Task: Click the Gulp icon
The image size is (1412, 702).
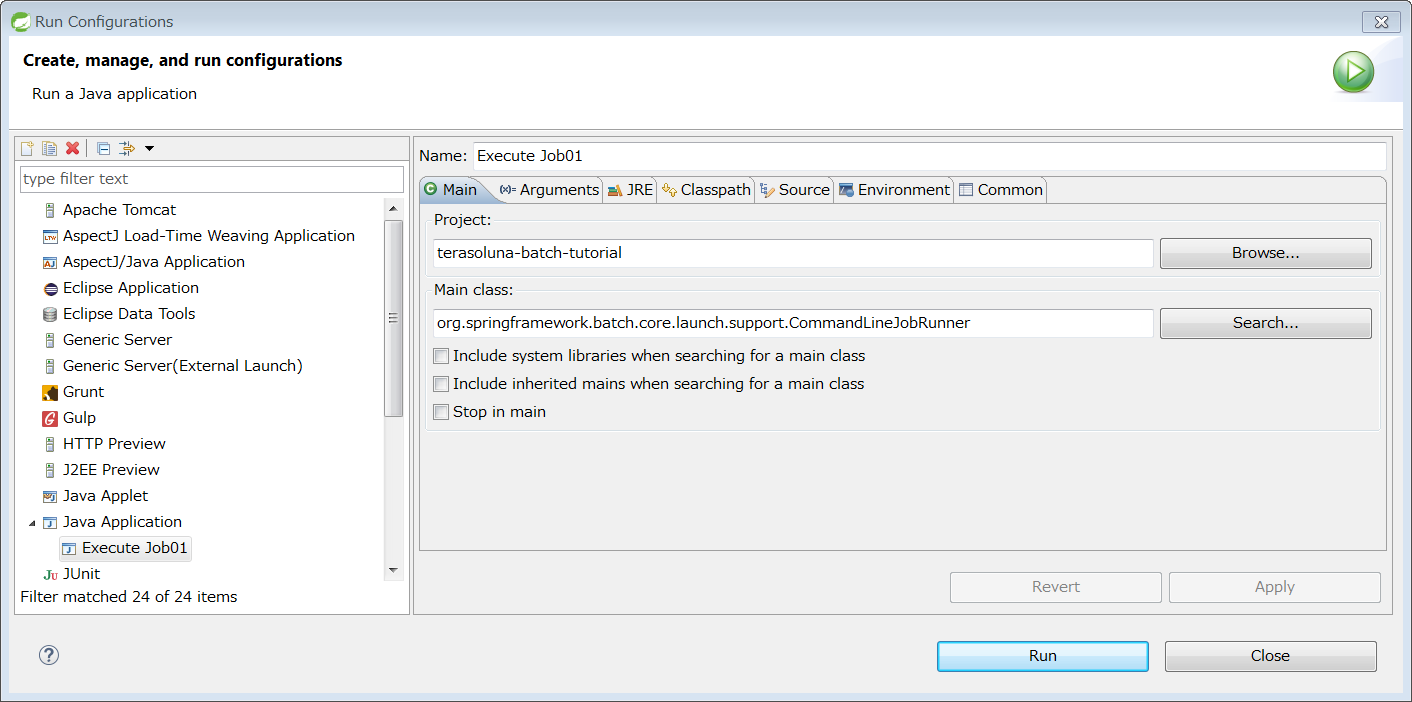Action: pos(50,418)
